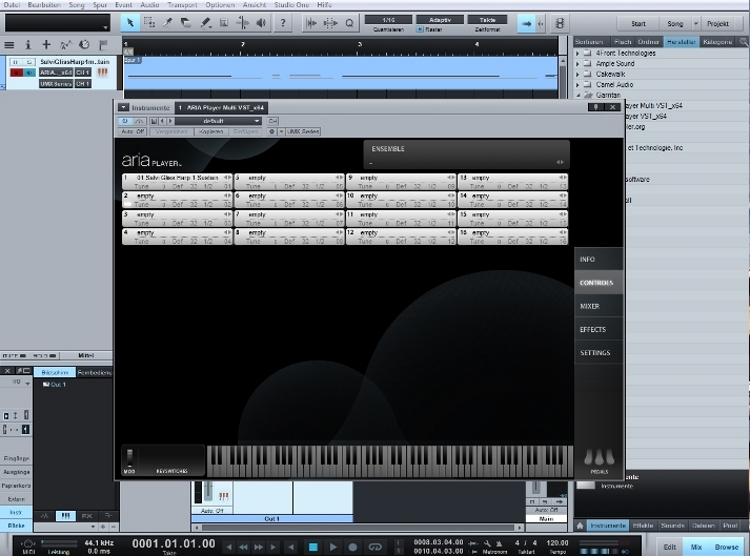750x556 pixels.
Task: Solo the SalviGlassHarp track
Action: (29, 62)
